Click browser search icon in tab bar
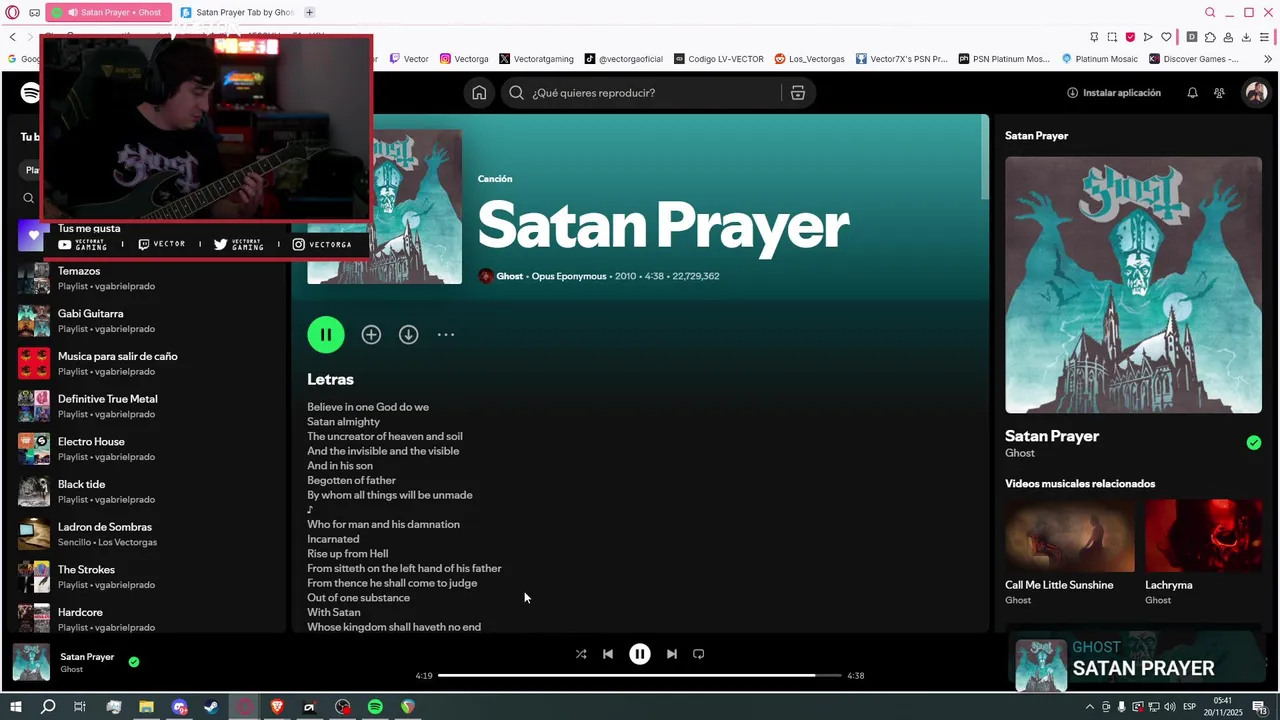The image size is (1280, 720). [x=1210, y=12]
